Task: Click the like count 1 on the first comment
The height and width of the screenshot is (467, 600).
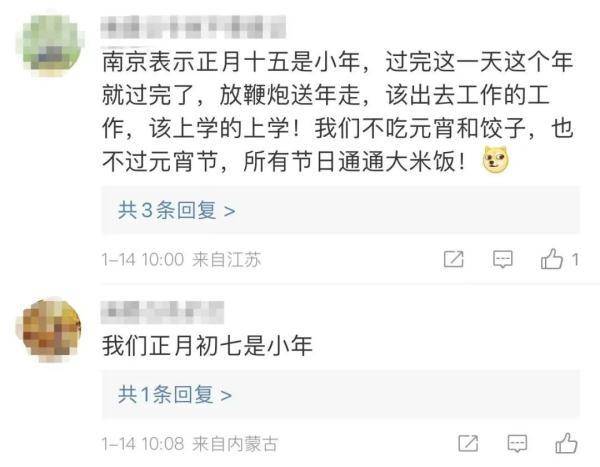Action: tap(575, 260)
